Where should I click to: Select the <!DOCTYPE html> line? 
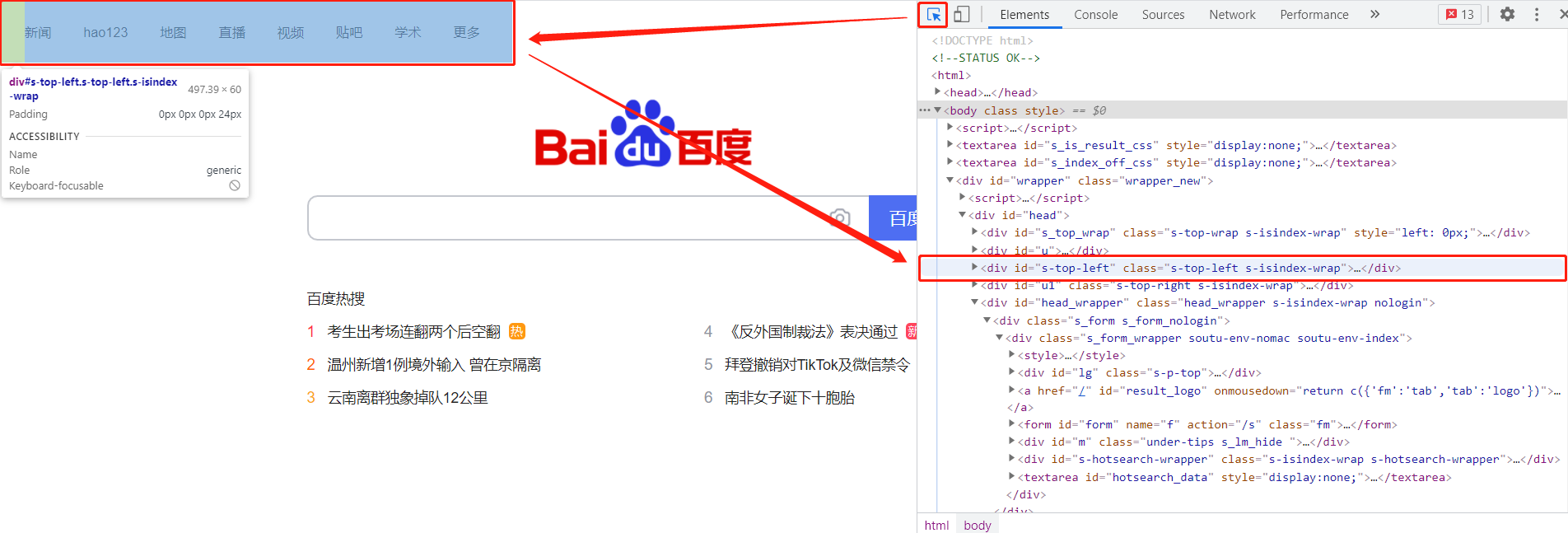coord(982,40)
